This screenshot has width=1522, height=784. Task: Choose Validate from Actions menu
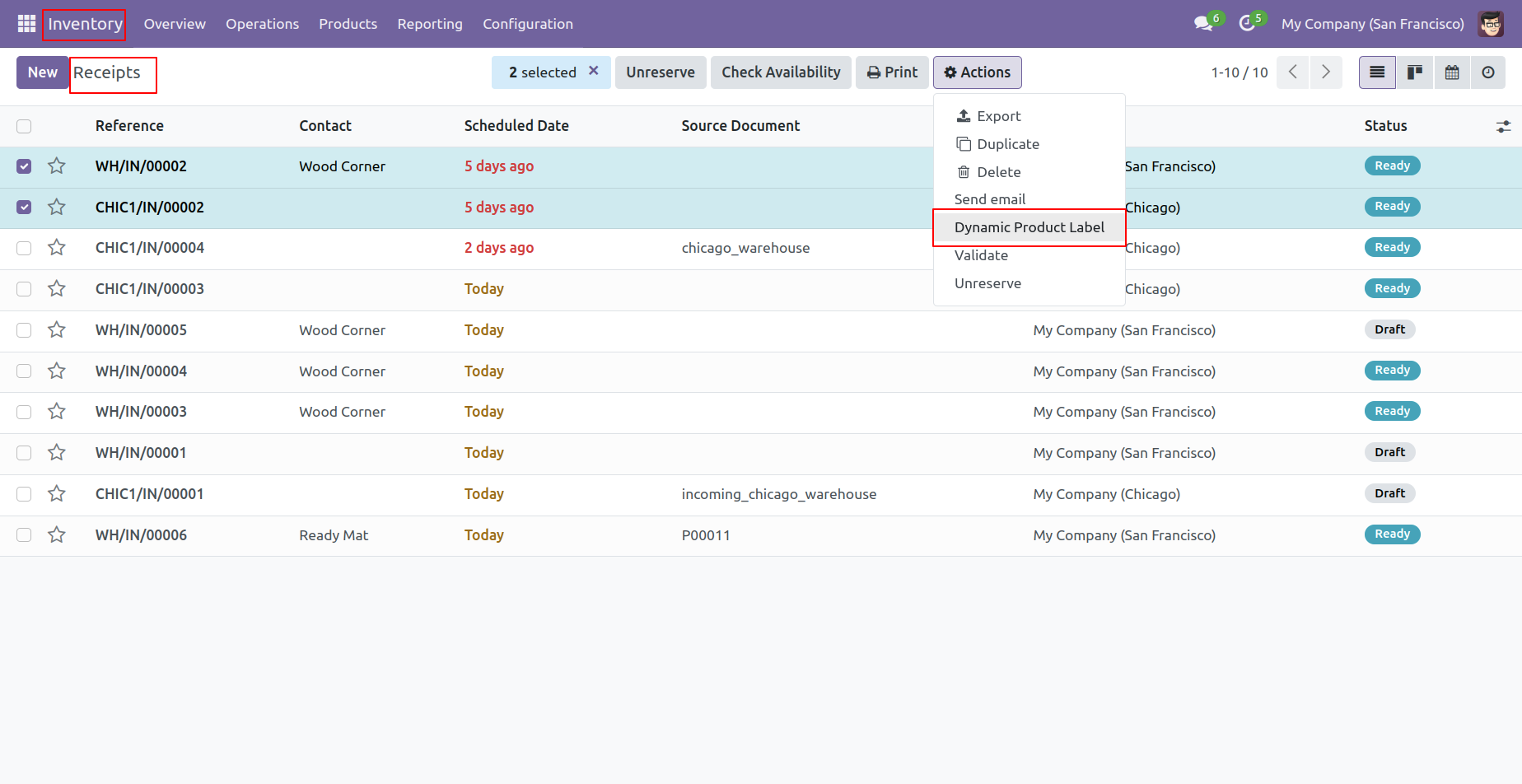pos(1029,255)
